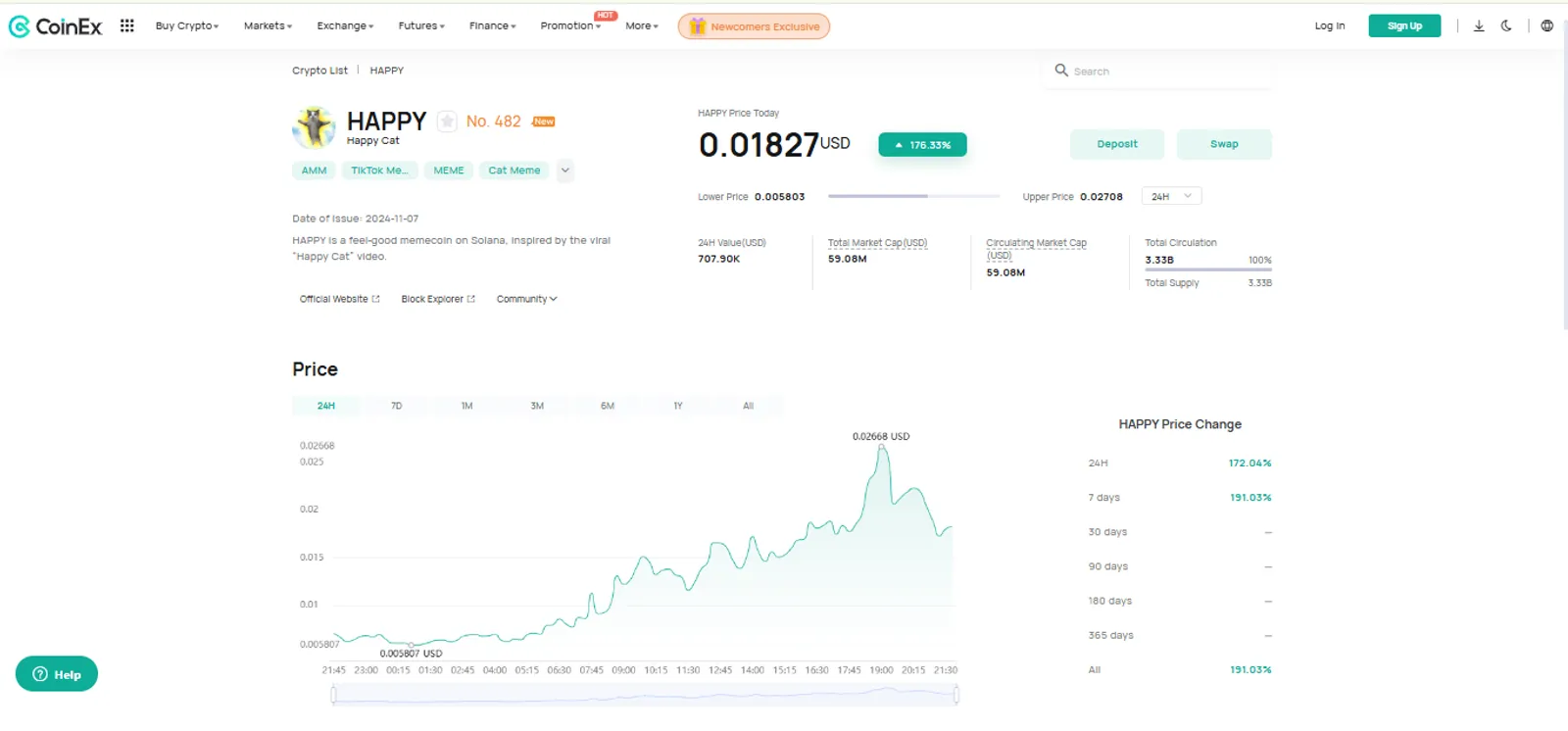Click the 7 days 191.03% value
Viewport: 1568px width, 731px height.
[1250, 498]
